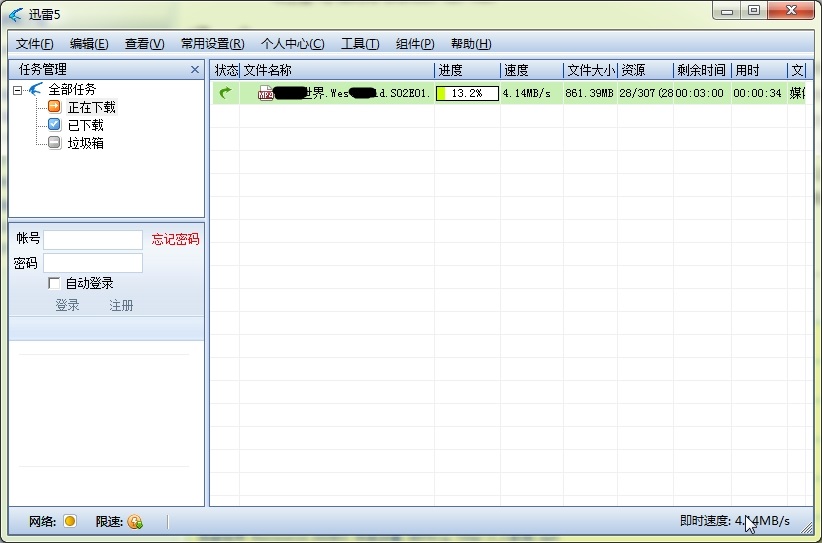The height and width of the screenshot is (543, 822).
Task: Select the 正在下载 tree item
Action: (92, 107)
